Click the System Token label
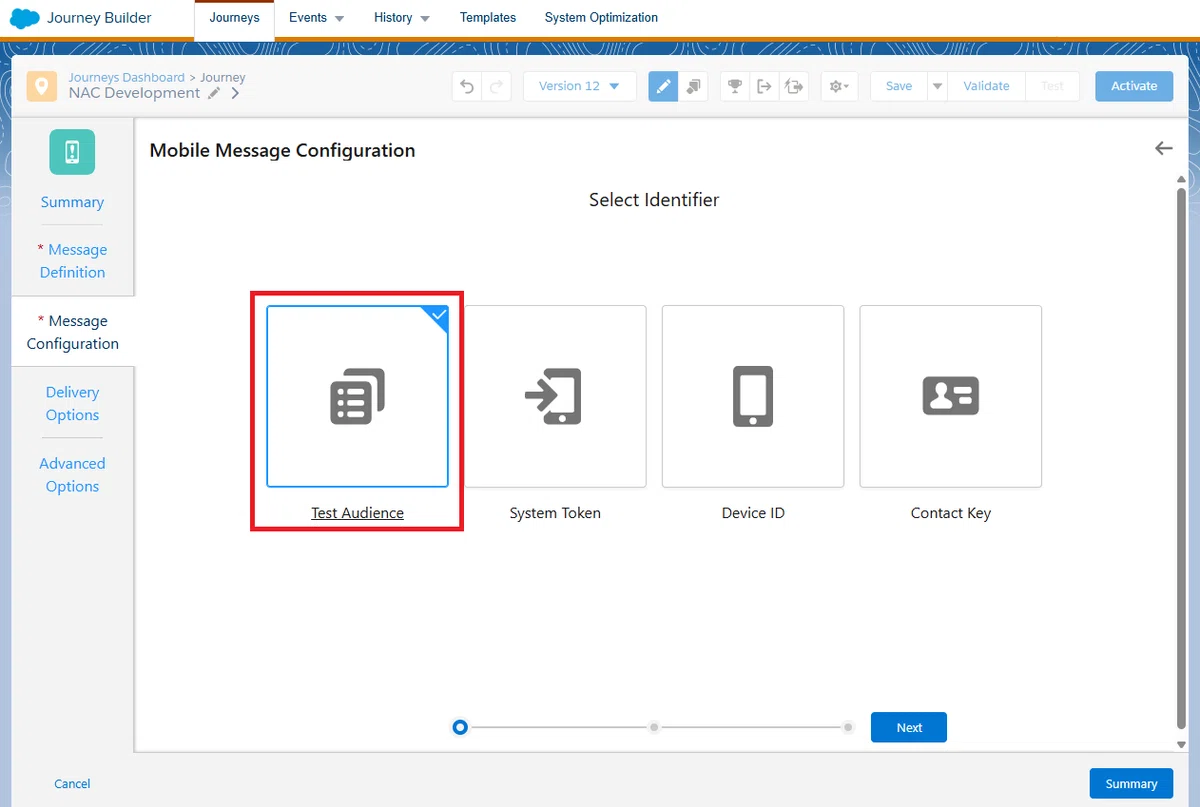This screenshot has width=1200, height=807. pyautogui.click(x=555, y=513)
